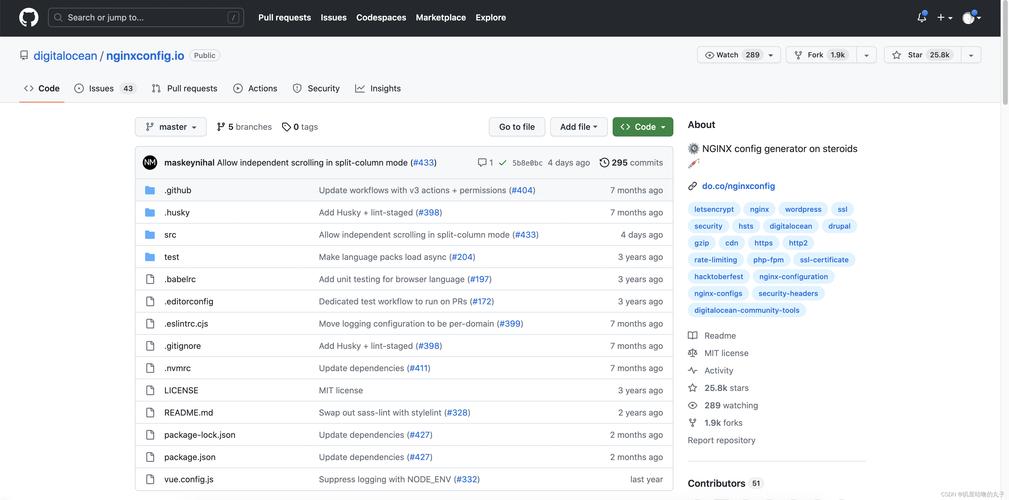The width and height of the screenshot is (1009, 500).
Task: Switch to the Issues tab
Action: click(105, 88)
